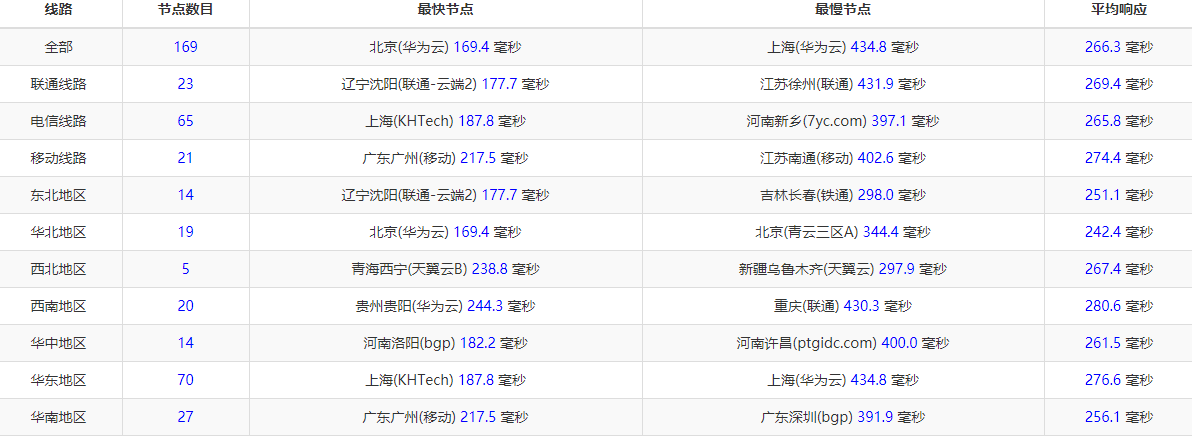Click average response 256.1 毫秒 for 华南地区
This screenshot has width=1192, height=440.
[1119, 417]
